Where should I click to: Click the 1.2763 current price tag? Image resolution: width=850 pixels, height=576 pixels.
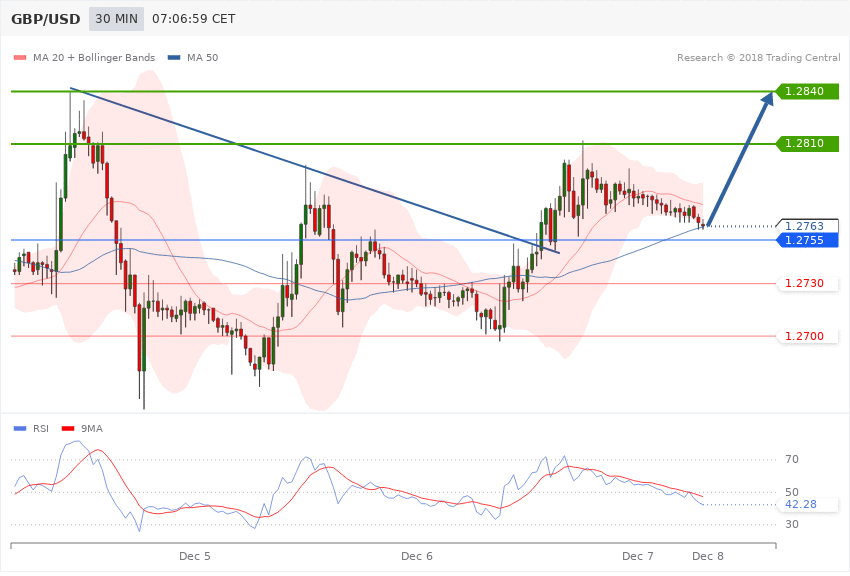808,225
